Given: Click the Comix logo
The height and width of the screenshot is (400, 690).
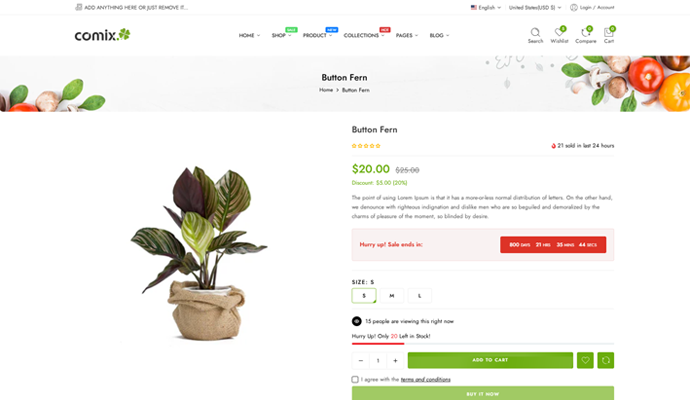Looking at the screenshot, I should pyautogui.click(x=102, y=35).
